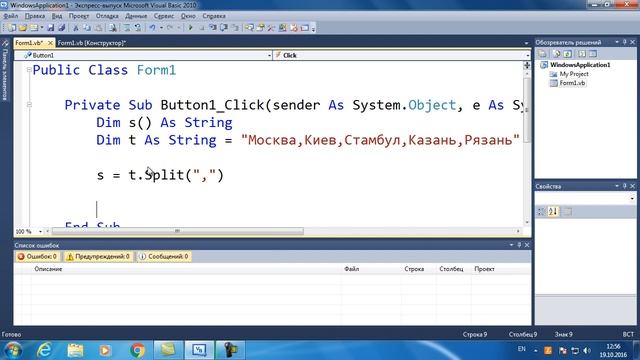The image size is (640, 360).
Task: Click the New Project toolbar icon
Action: (x=12, y=28)
